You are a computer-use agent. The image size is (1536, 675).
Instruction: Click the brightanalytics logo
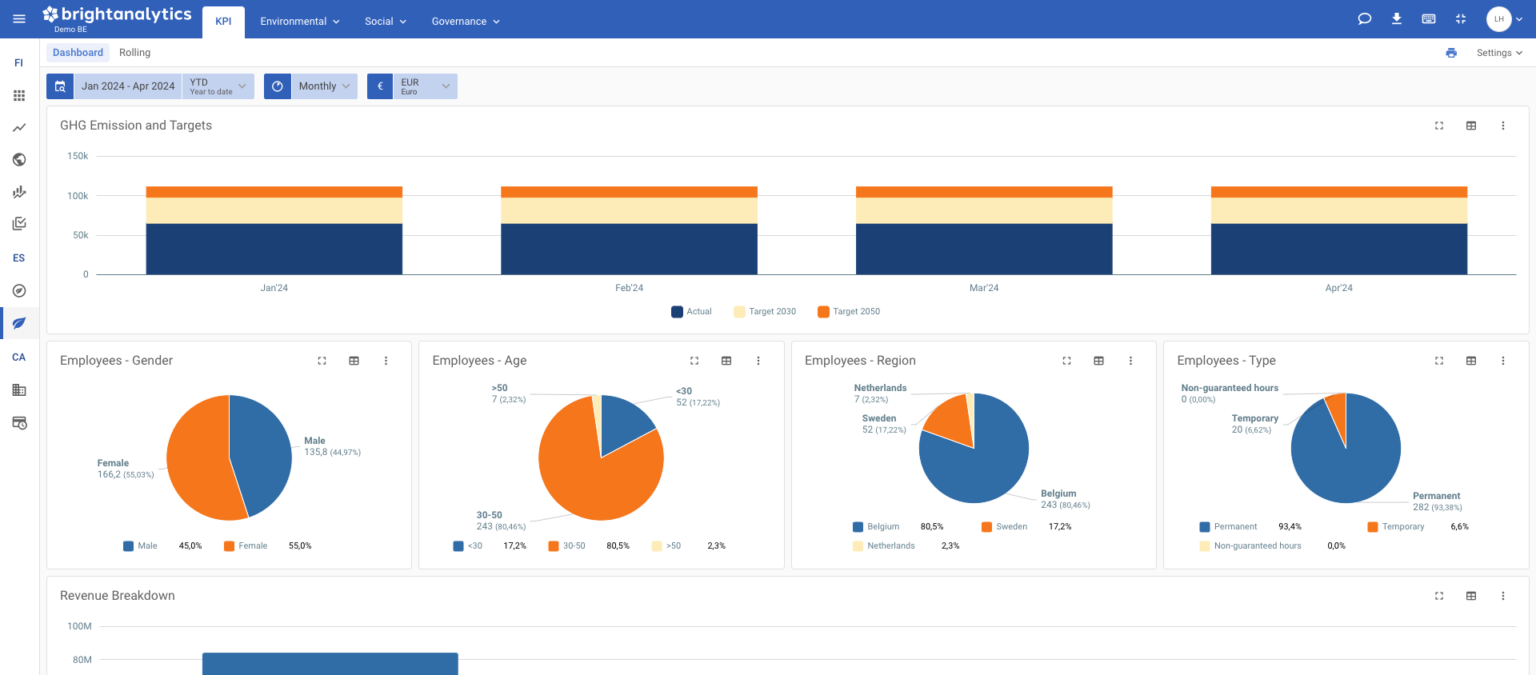116,14
